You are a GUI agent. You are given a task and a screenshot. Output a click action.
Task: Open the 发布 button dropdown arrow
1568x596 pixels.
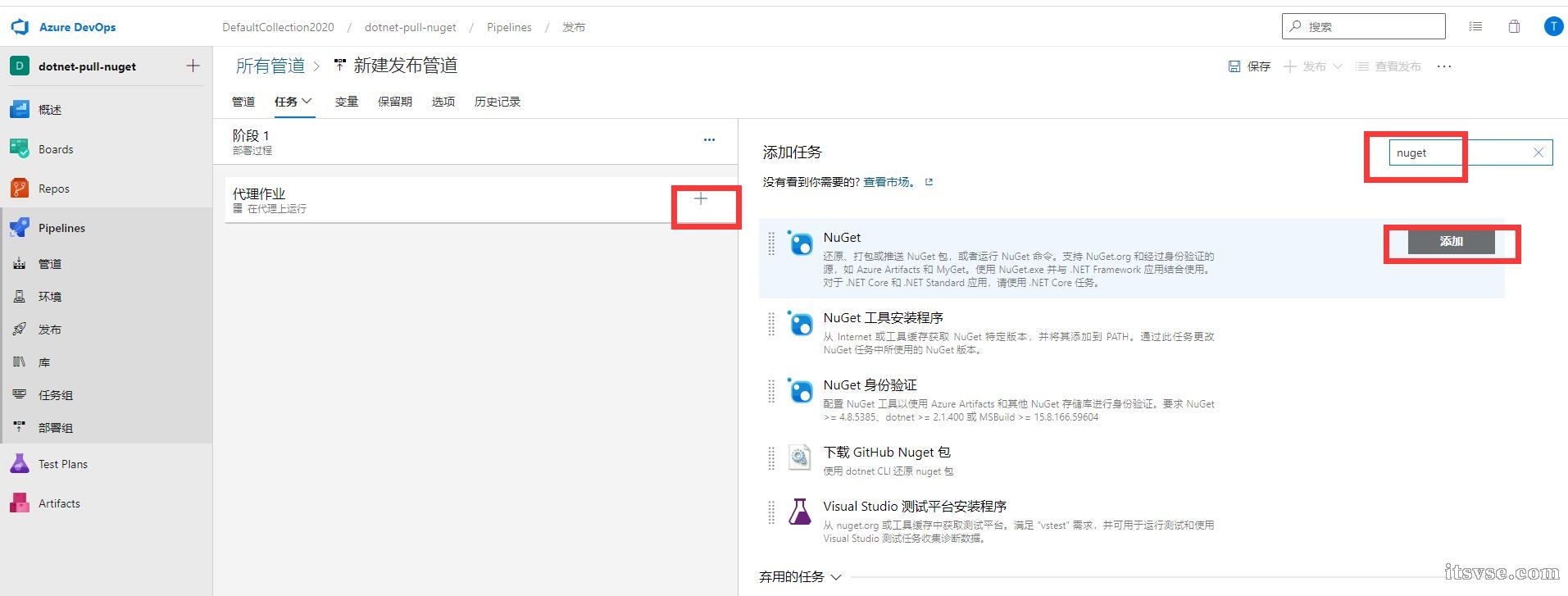[1338, 66]
